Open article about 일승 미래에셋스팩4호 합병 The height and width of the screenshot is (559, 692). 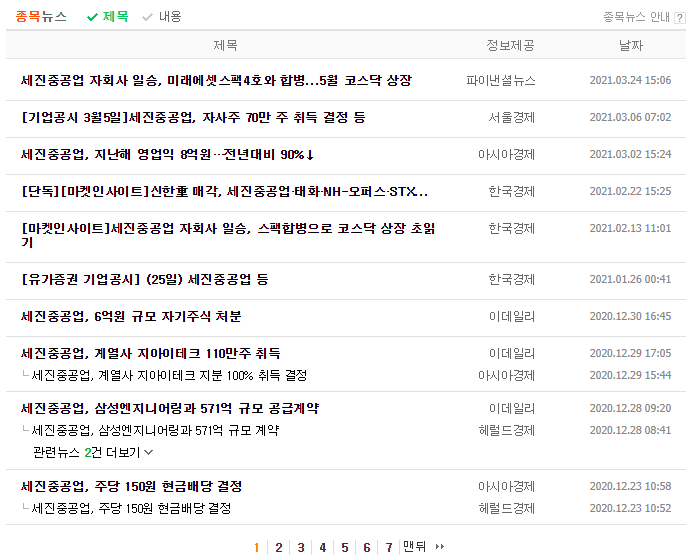[x=216, y=80]
